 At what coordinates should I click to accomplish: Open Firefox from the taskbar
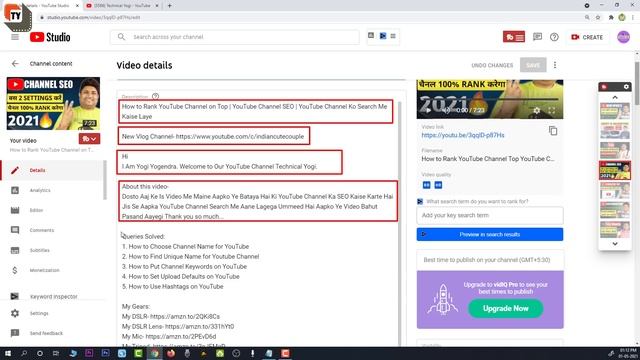pos(171,353)
